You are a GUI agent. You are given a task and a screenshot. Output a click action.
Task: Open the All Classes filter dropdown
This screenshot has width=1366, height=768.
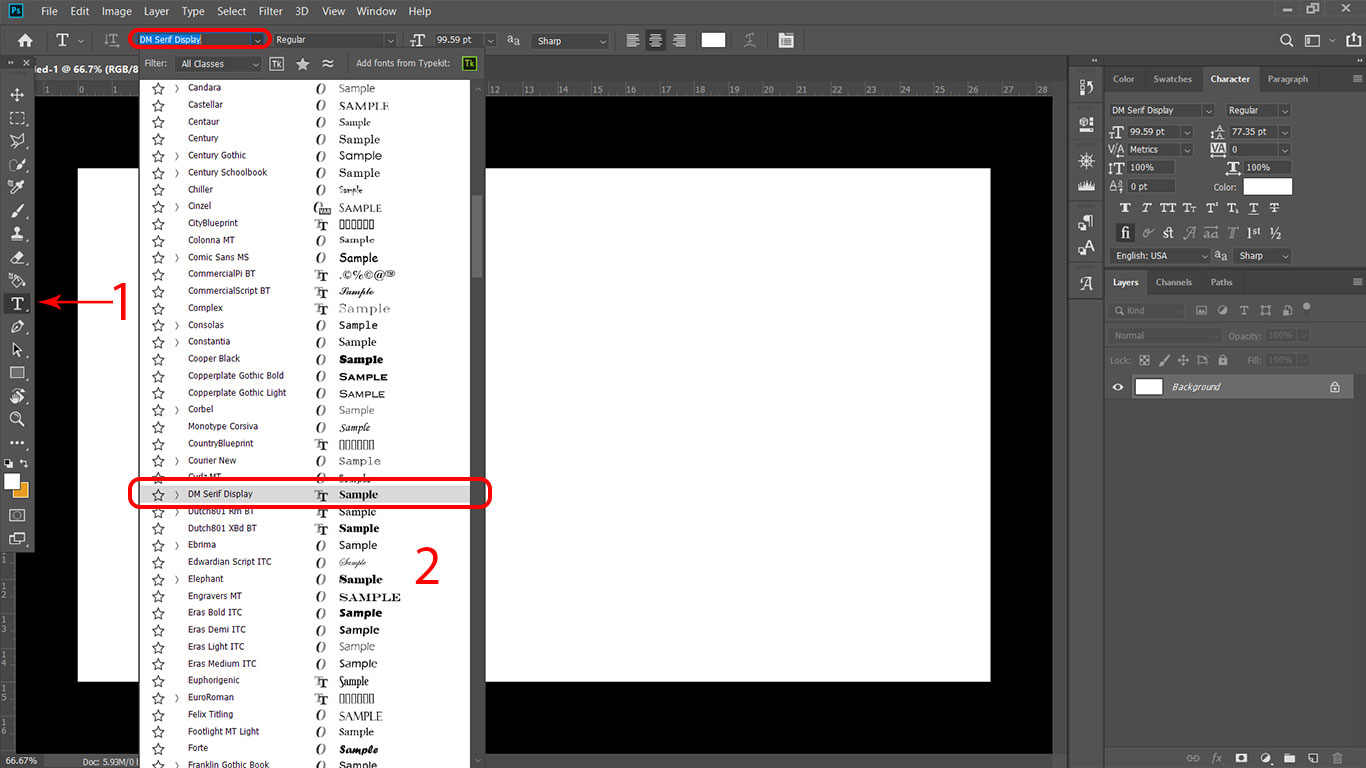[x=219, y=64]
